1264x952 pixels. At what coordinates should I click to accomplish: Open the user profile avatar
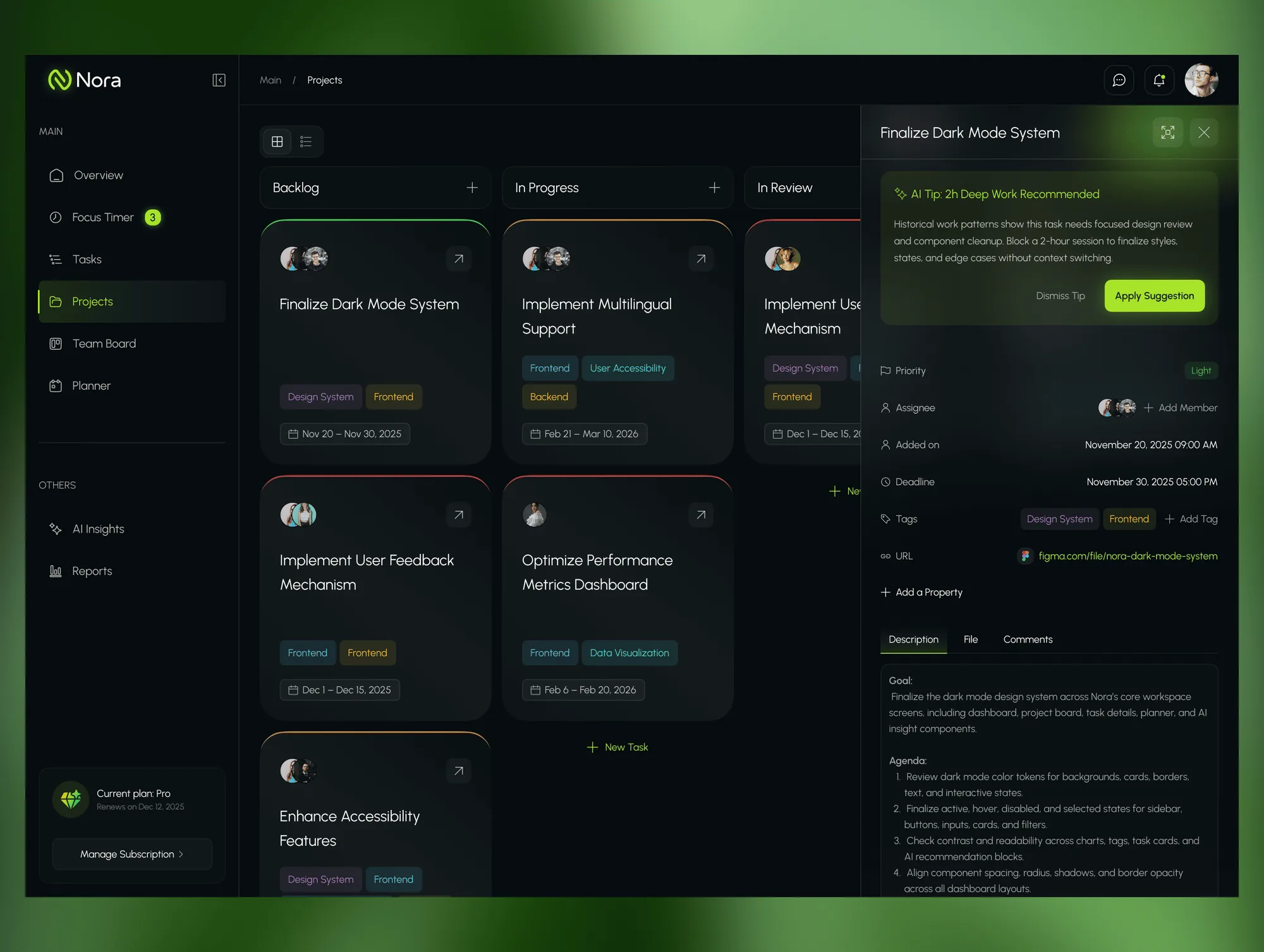tap(1201, 80)
